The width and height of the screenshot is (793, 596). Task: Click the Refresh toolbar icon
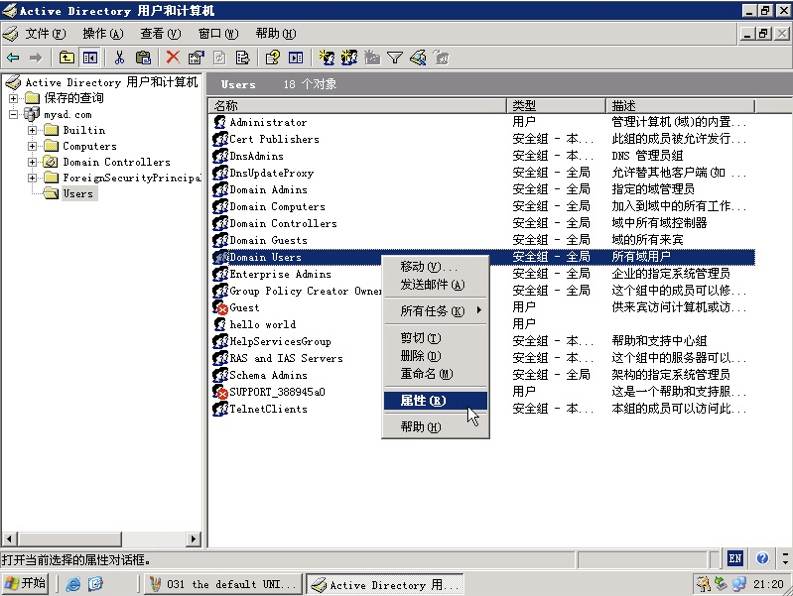click(x=219, y=58)
